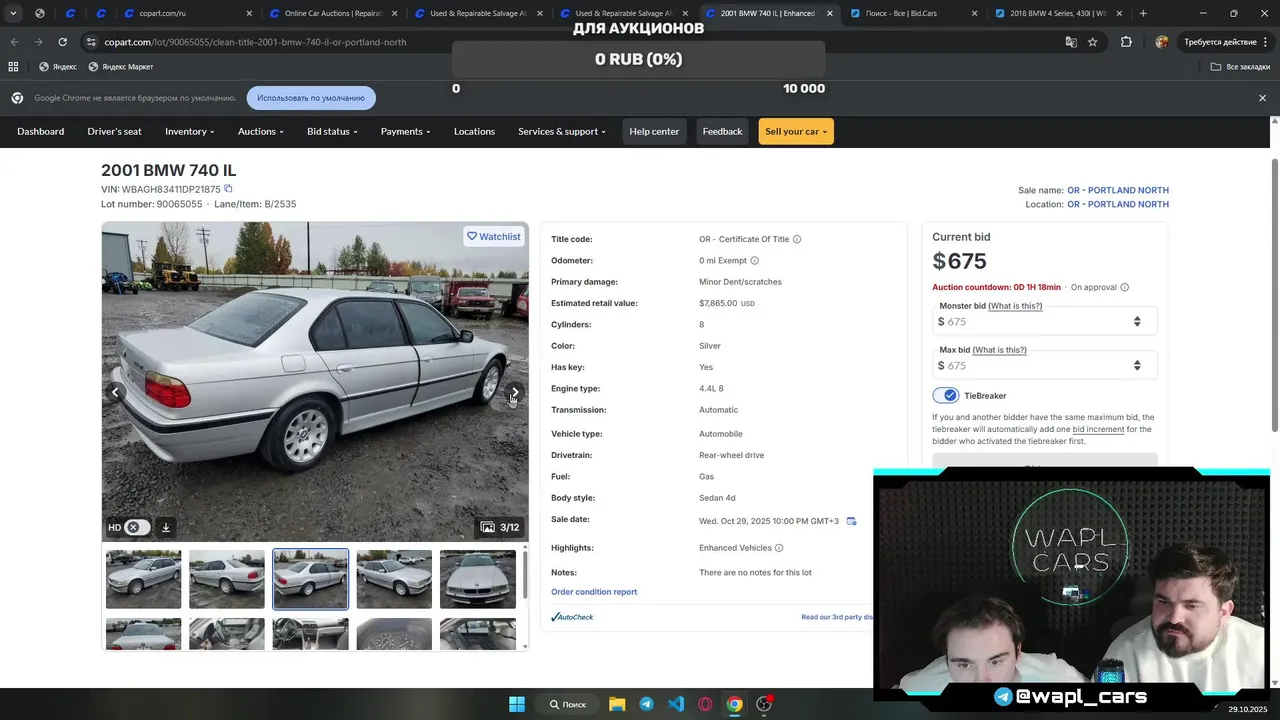Image resolution: width=1280 pixels, height=720 pixels.
Task: Open Location OR - PORTLAND NORTH link
Action: click(x=1117, y=204)
